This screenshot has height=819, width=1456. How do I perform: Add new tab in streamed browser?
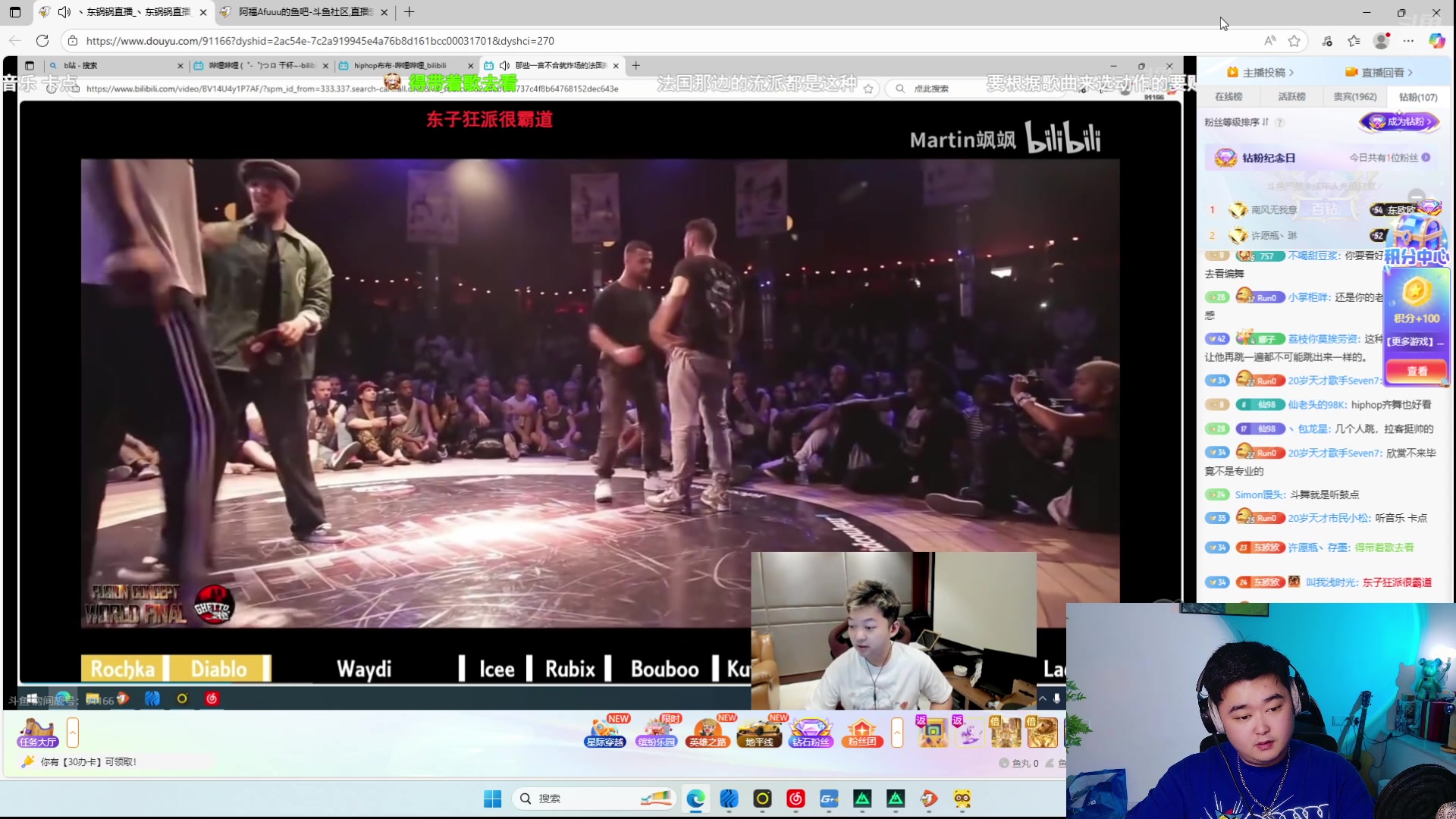[x=636, y=66]
